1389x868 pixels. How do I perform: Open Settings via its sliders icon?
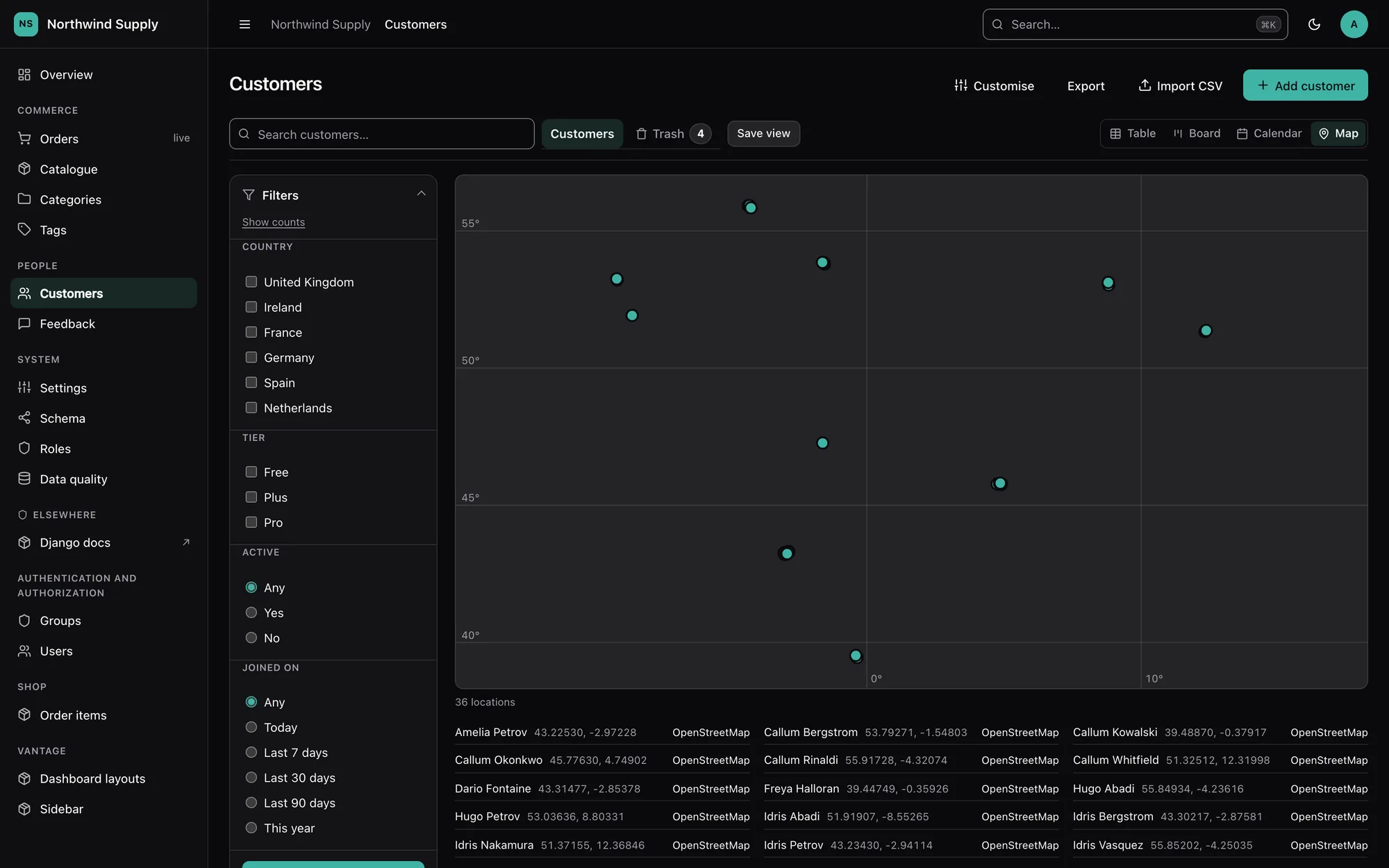click(24, 387)
